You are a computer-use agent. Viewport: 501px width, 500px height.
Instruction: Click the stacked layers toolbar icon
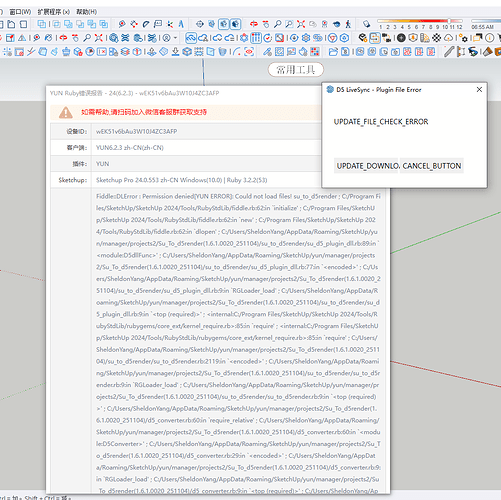pos(125,52)
